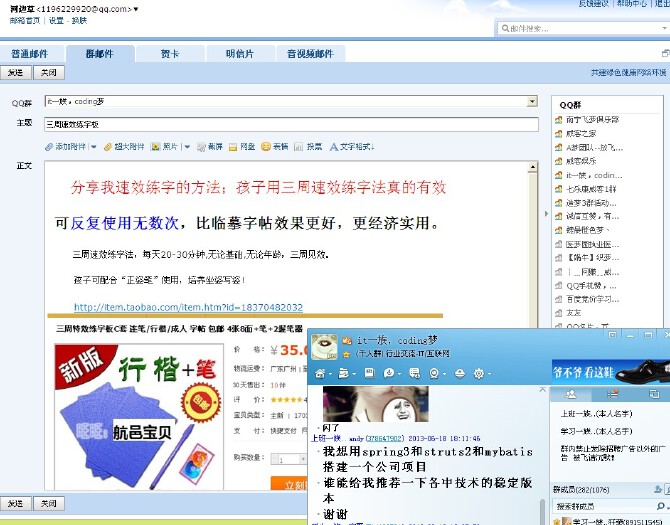Viewport: 670px width, 525px height.
Task: Open the 添加附件 dropdown arrow
Action: point(94,147)
